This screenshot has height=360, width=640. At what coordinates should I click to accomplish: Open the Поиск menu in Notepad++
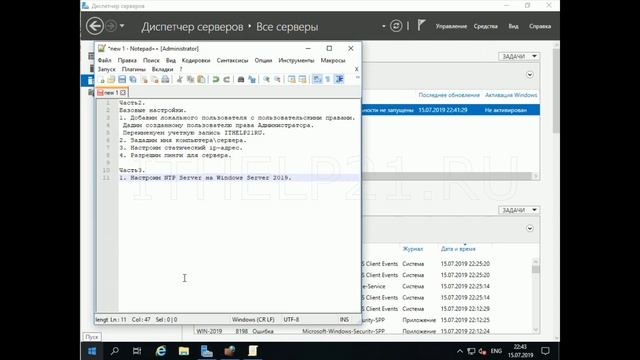(x=151, y=60)
